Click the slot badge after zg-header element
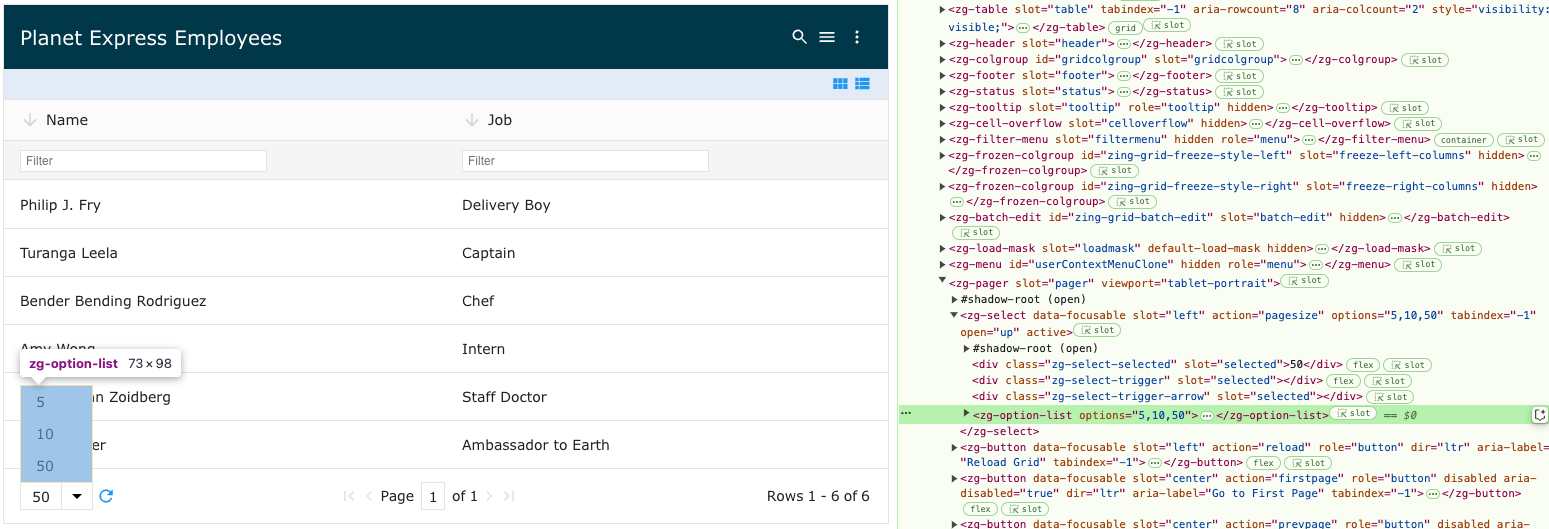The width and height of the screenshot is (1549, 529). point(1240,44)
